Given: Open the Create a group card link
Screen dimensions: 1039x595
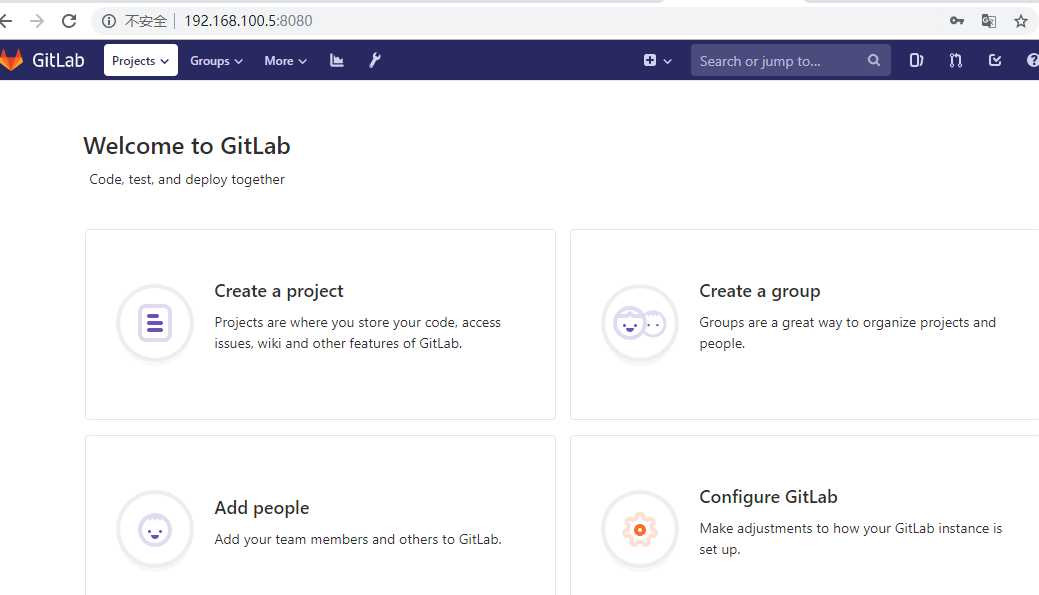Looking at the screenshot, I should pyautogui.click(x=804, y=325).
